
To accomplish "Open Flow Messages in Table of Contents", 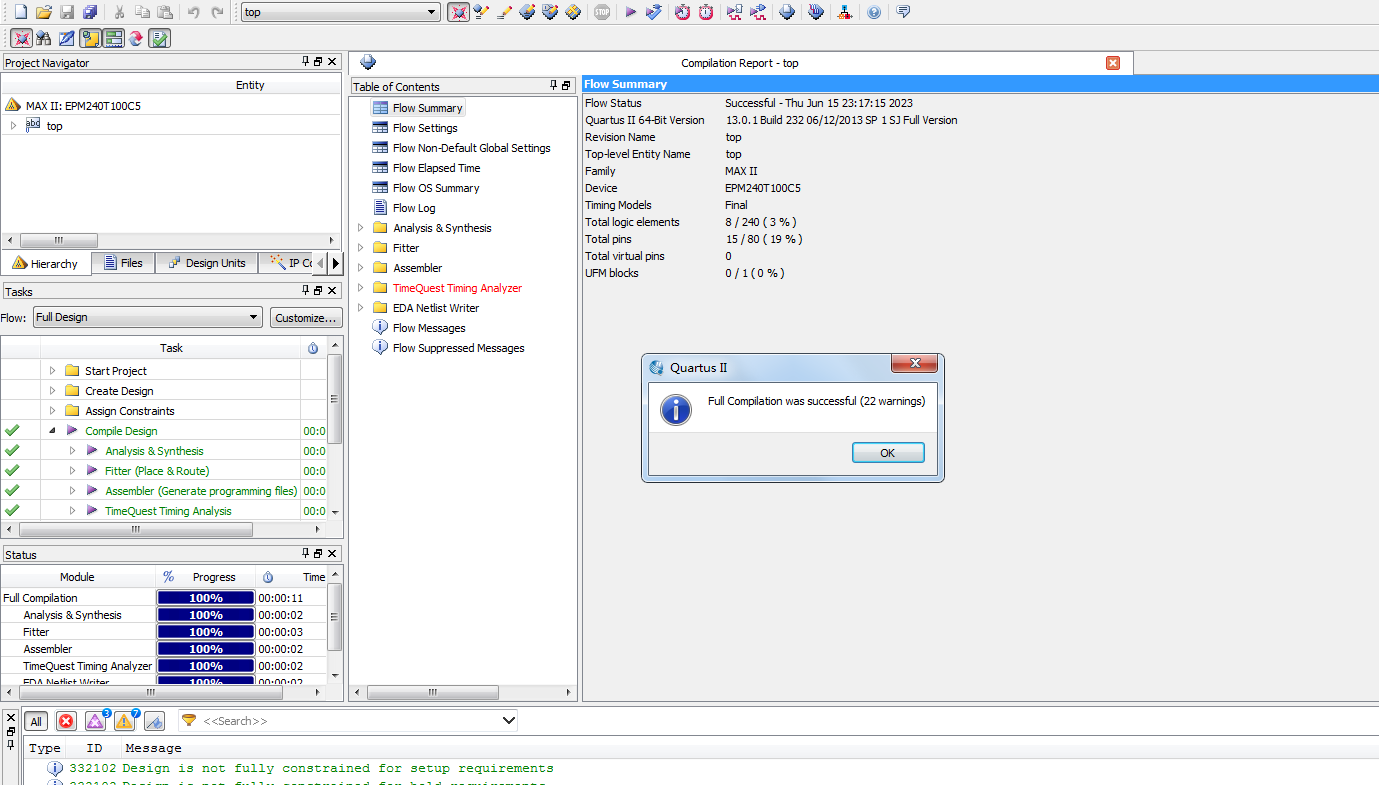I will pyautogui.click(x=429, y=328).
